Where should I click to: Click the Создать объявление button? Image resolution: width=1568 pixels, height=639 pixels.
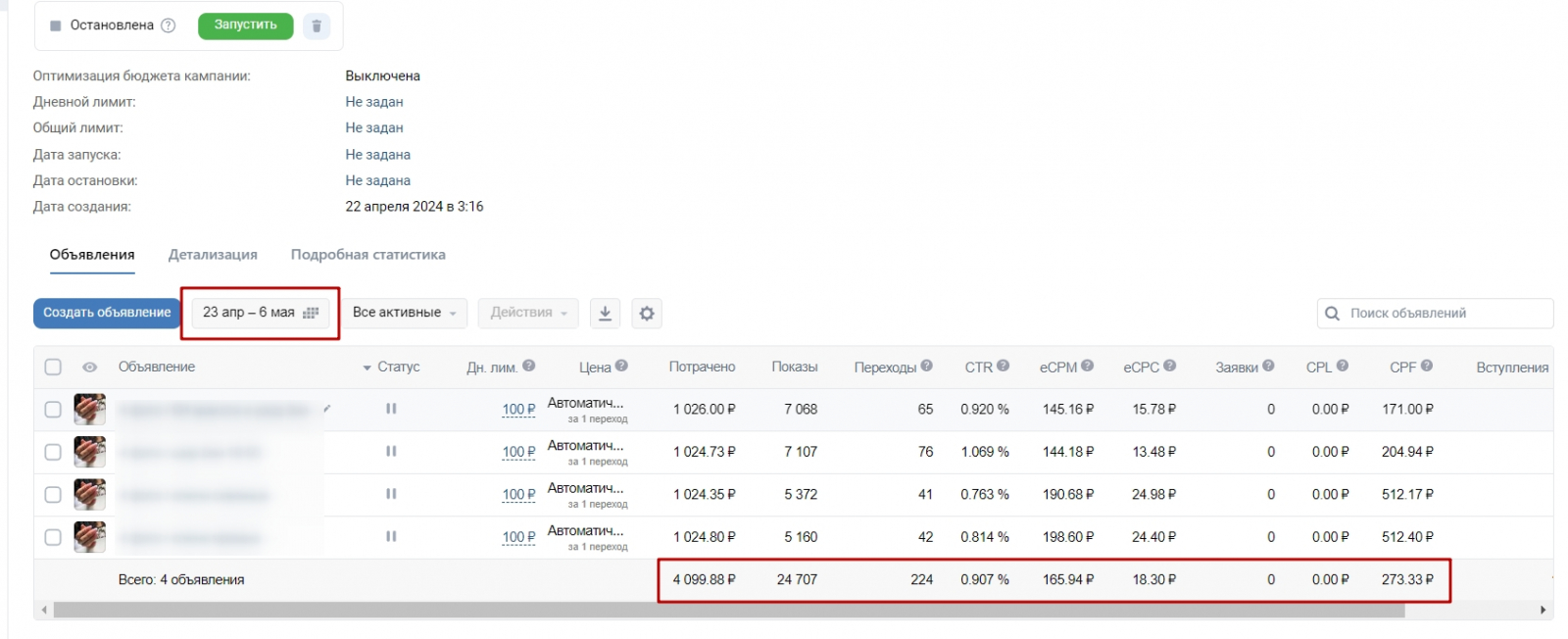(107, 313)
